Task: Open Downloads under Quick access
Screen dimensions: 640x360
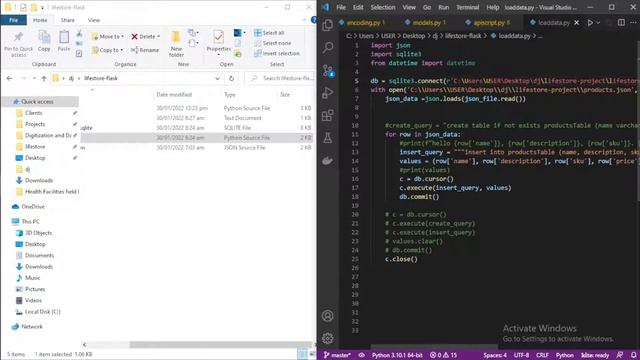Action: pos(39,180)
